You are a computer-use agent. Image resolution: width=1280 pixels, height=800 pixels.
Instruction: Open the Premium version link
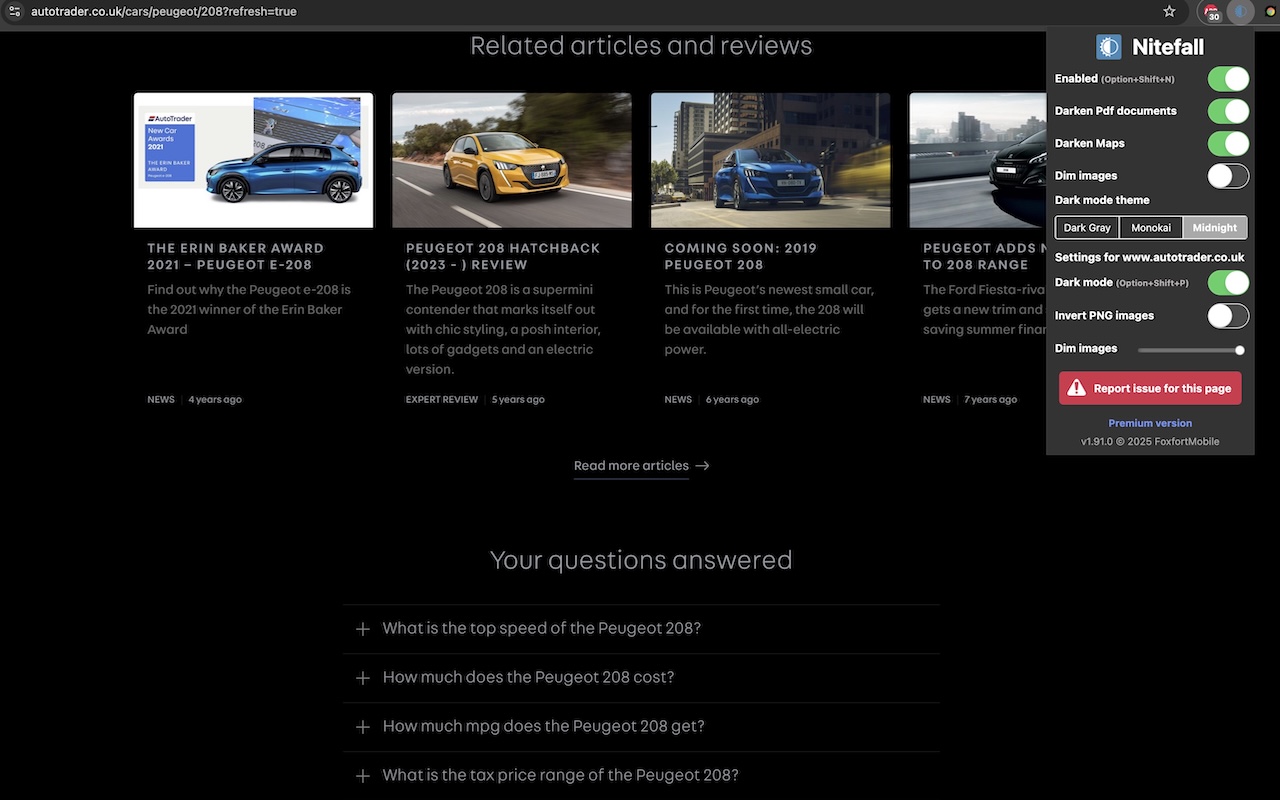1150,423
